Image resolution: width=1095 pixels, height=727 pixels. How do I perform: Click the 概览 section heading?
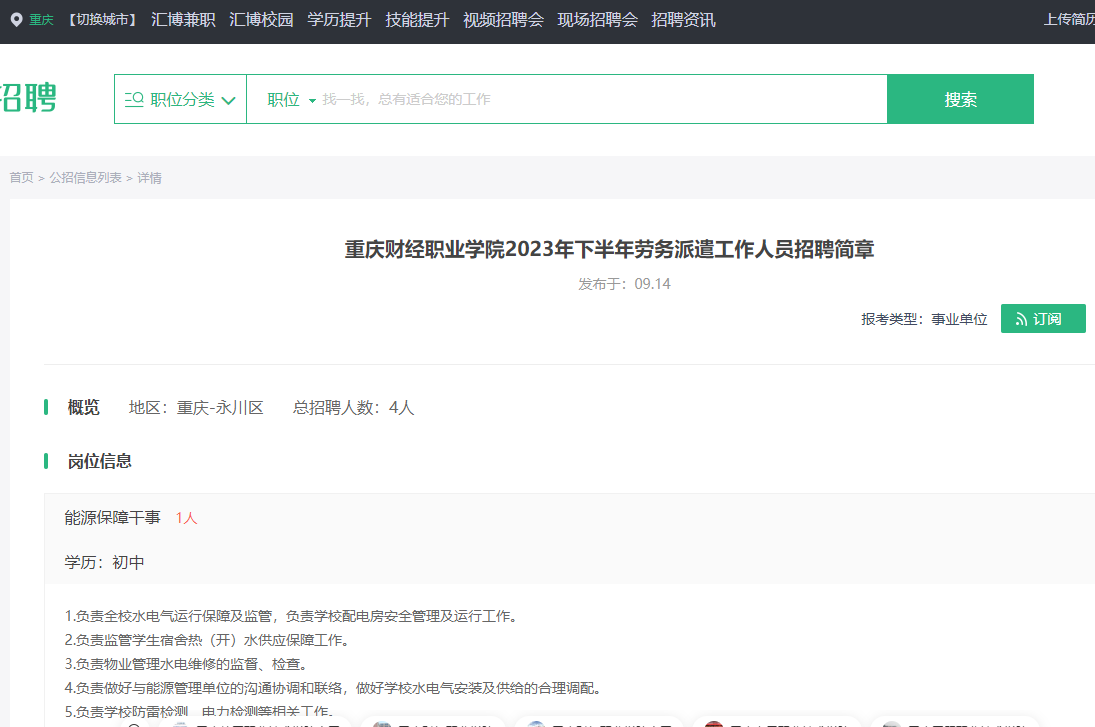pyautogui.click(x=83, y=407)
